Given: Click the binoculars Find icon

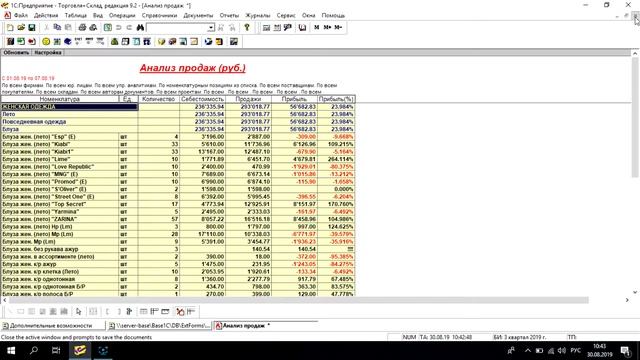Looking at the screenshot, I should click(x=140, y=27).
